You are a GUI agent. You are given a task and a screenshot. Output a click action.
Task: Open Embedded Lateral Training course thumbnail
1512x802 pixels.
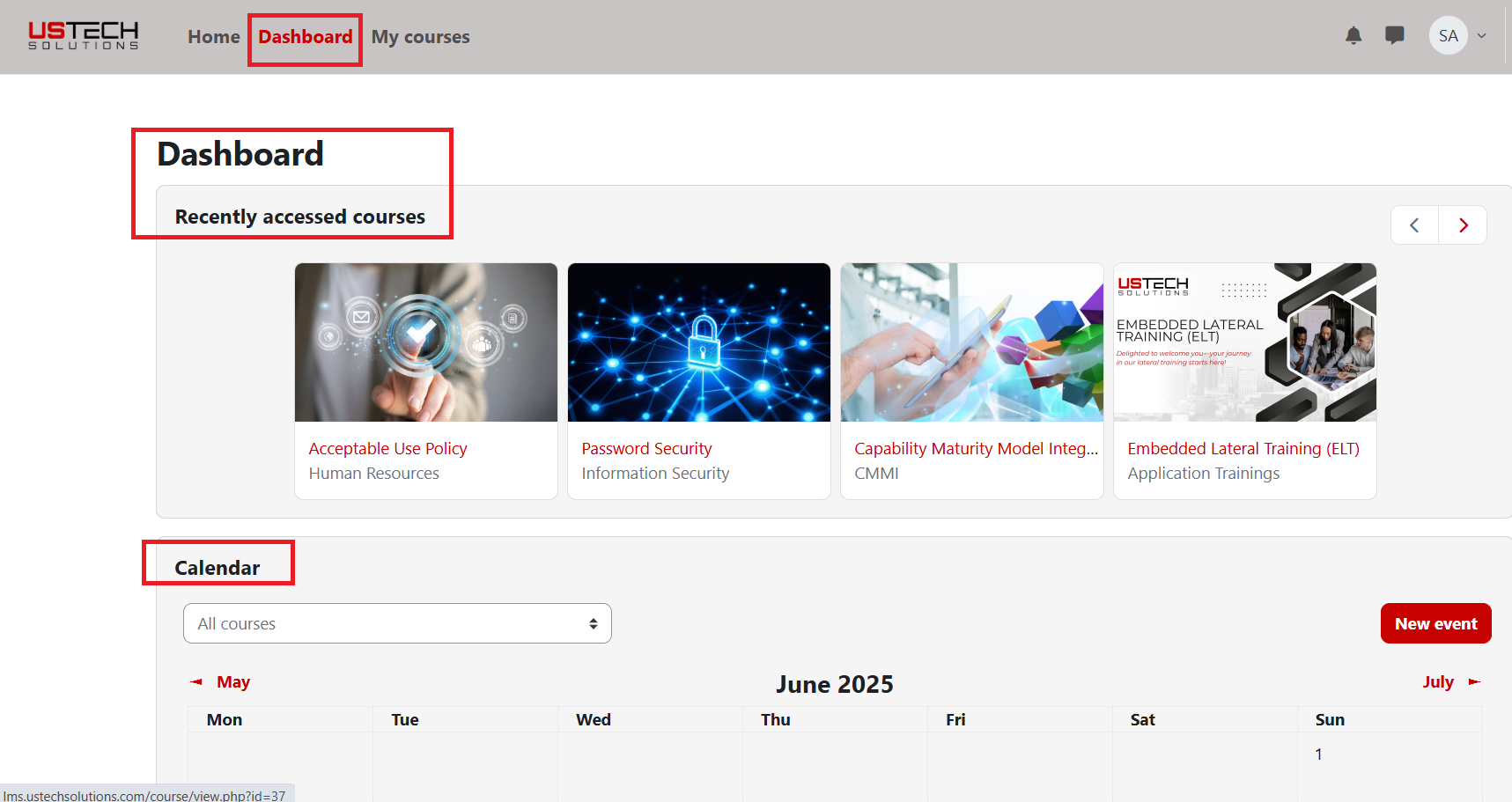click(1245, 342)
